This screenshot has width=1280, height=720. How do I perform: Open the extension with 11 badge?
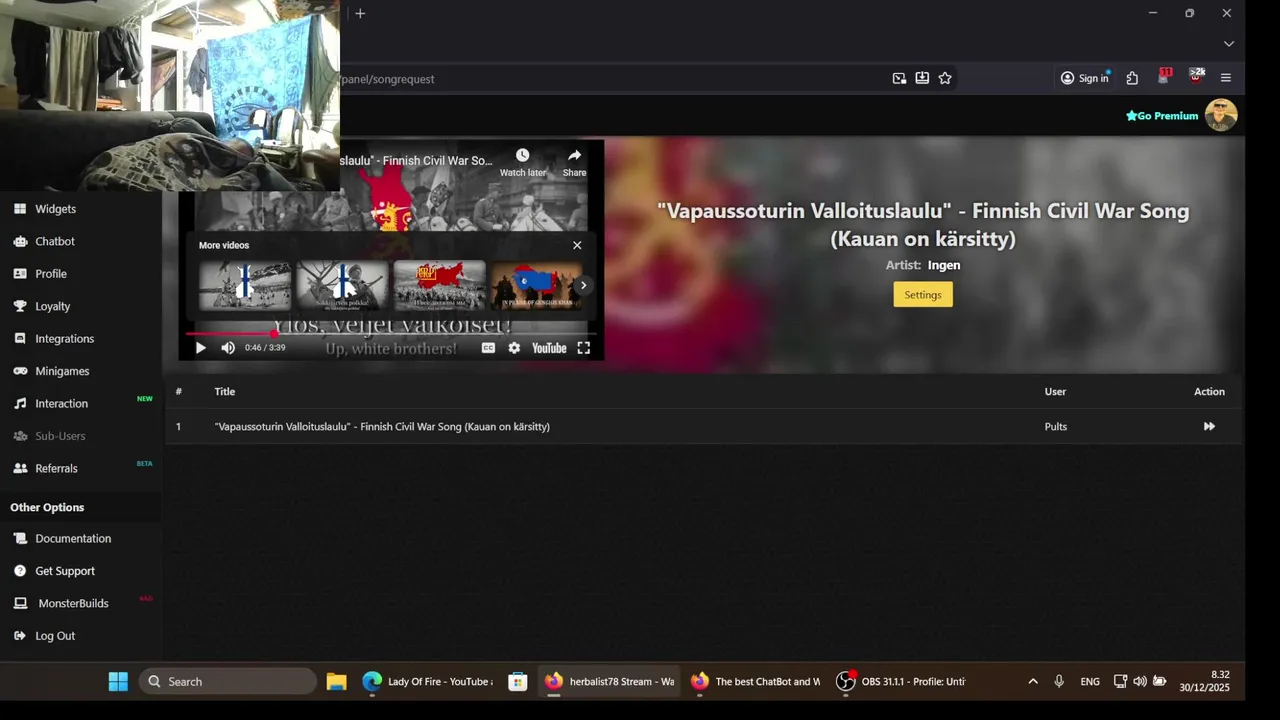(1164, 76)
